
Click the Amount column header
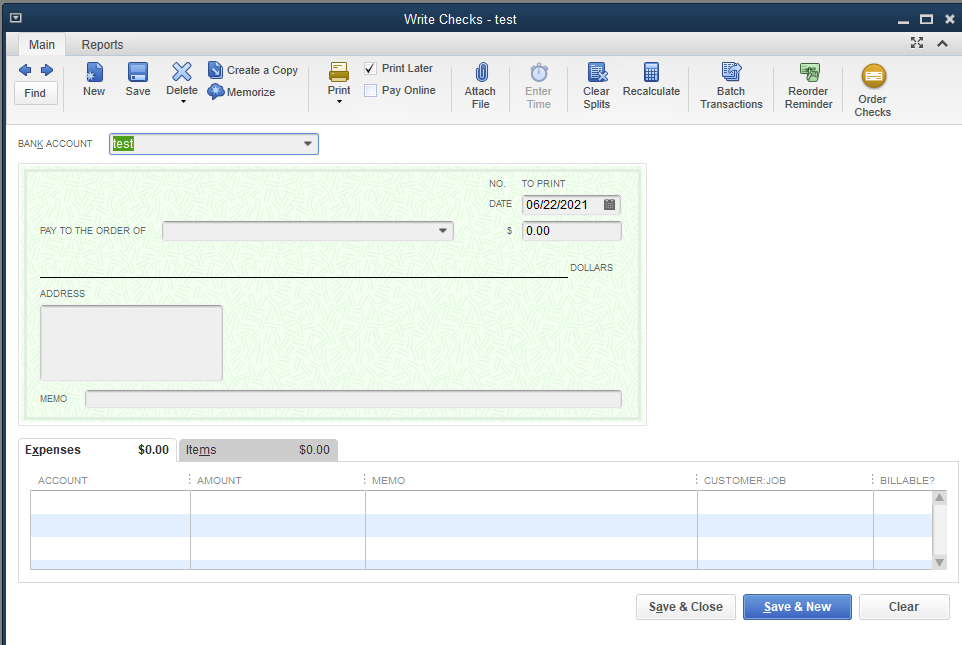[219, 481]
